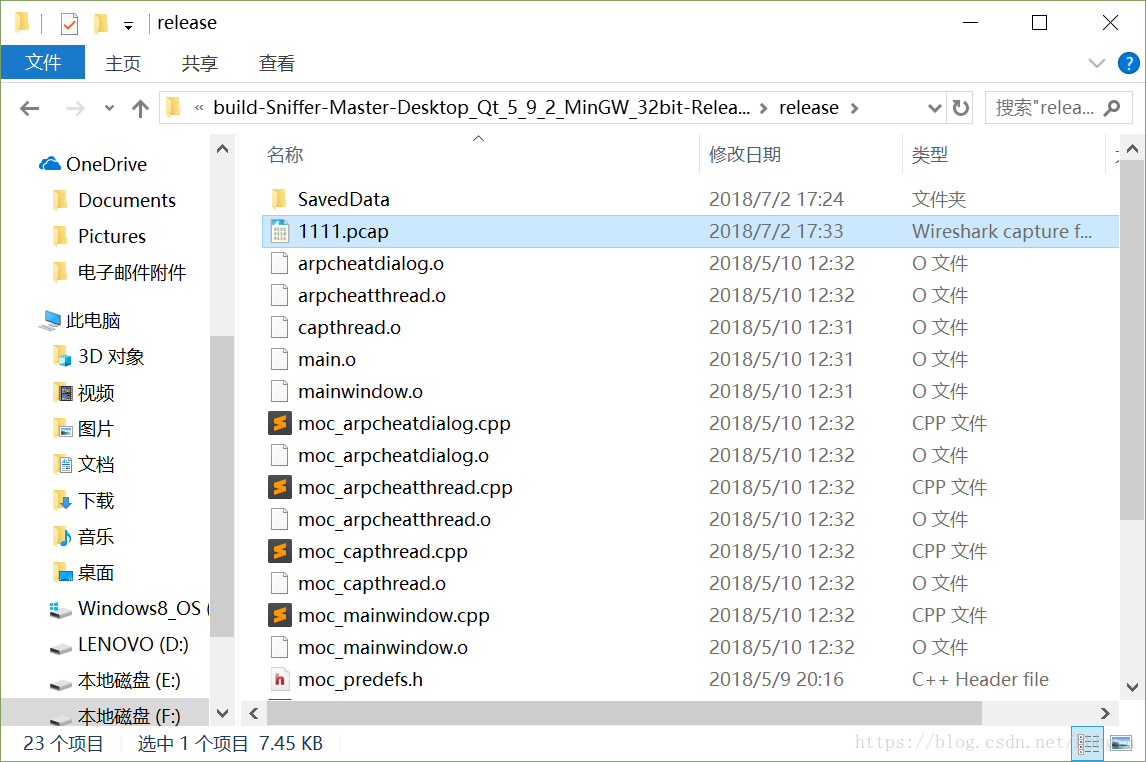
Task: Select OneDrive in the sidebar
Action: tap(100, 163)
